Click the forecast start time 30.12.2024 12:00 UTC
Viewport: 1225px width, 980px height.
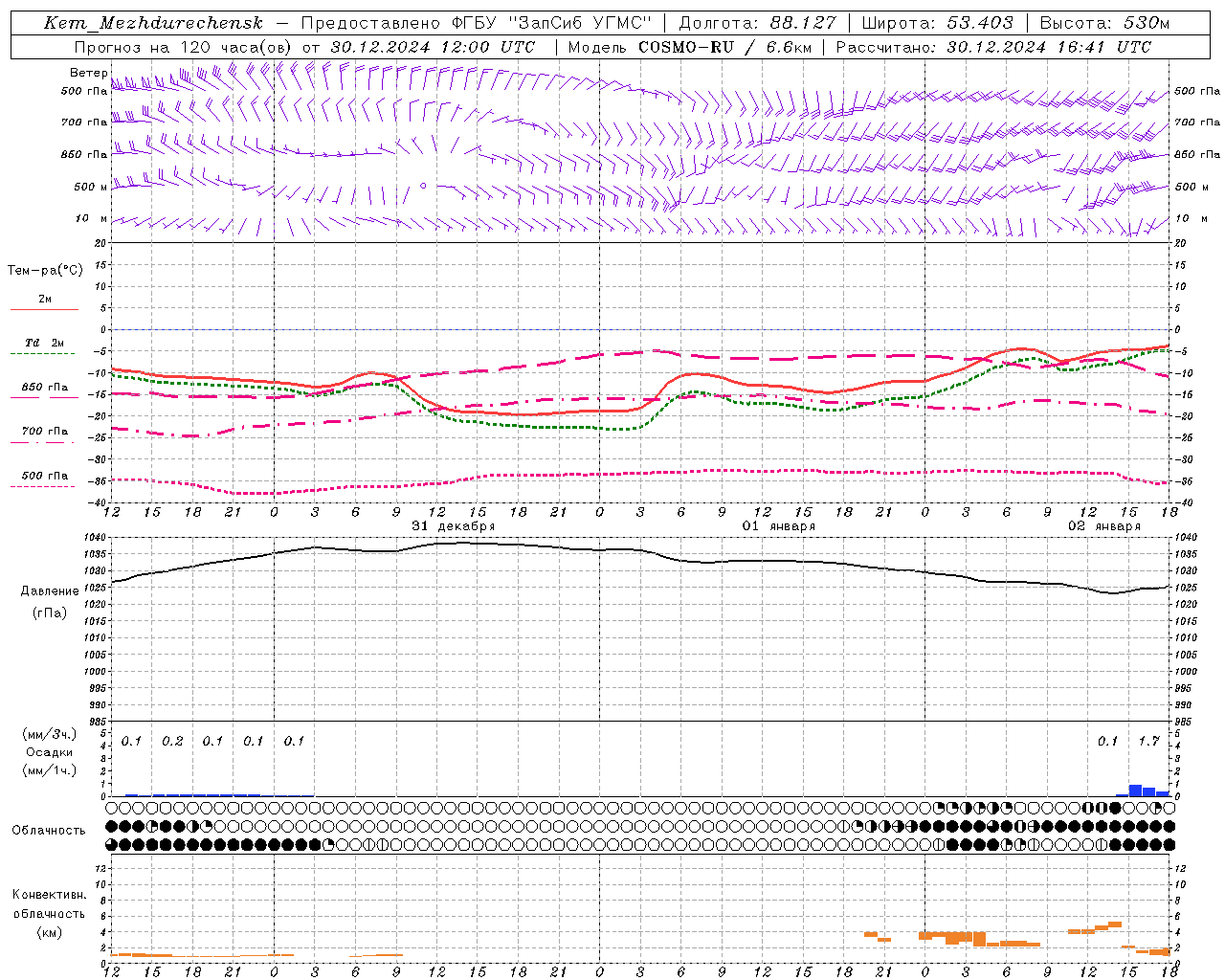click(433, 47)
